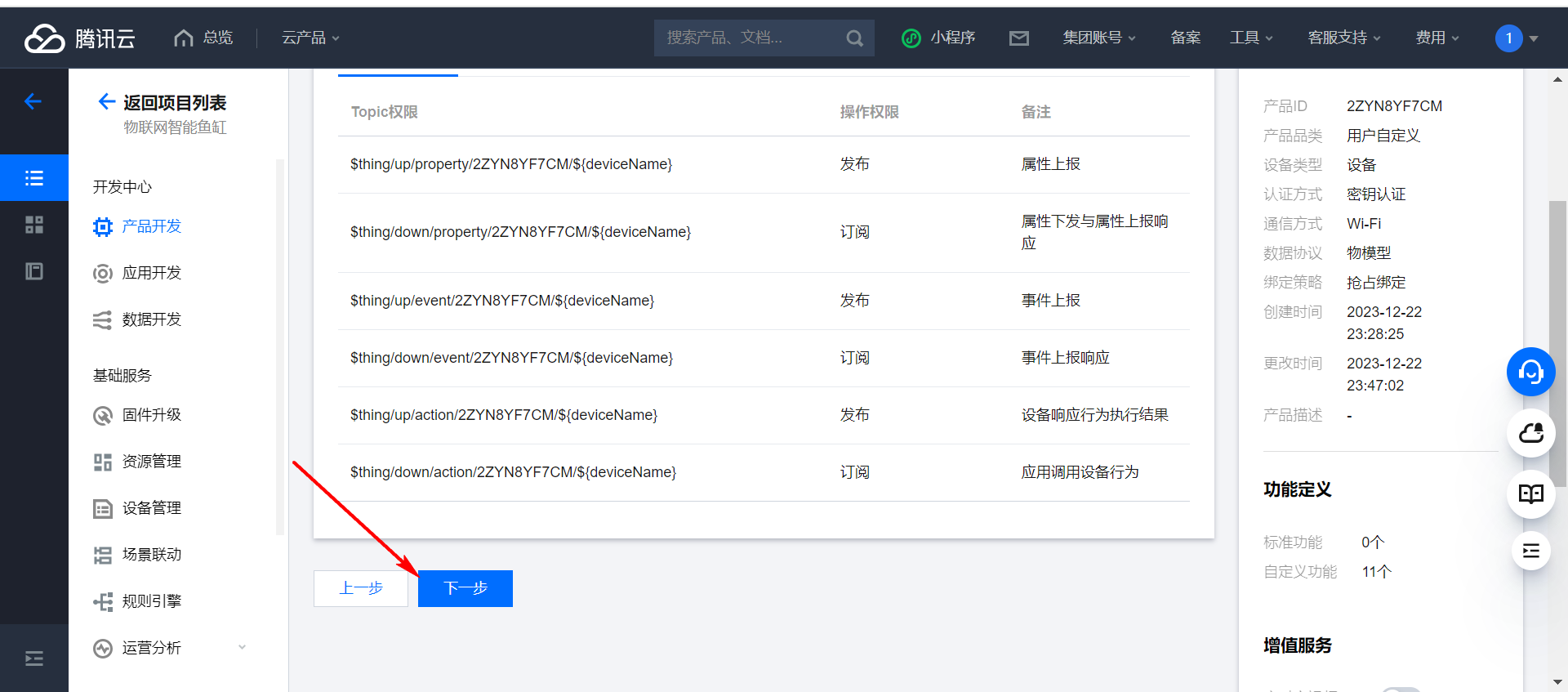Select 固件升级 from sidebar menu
The width and height of the screenshot is (1568, 692).
[x=152, y=415]
